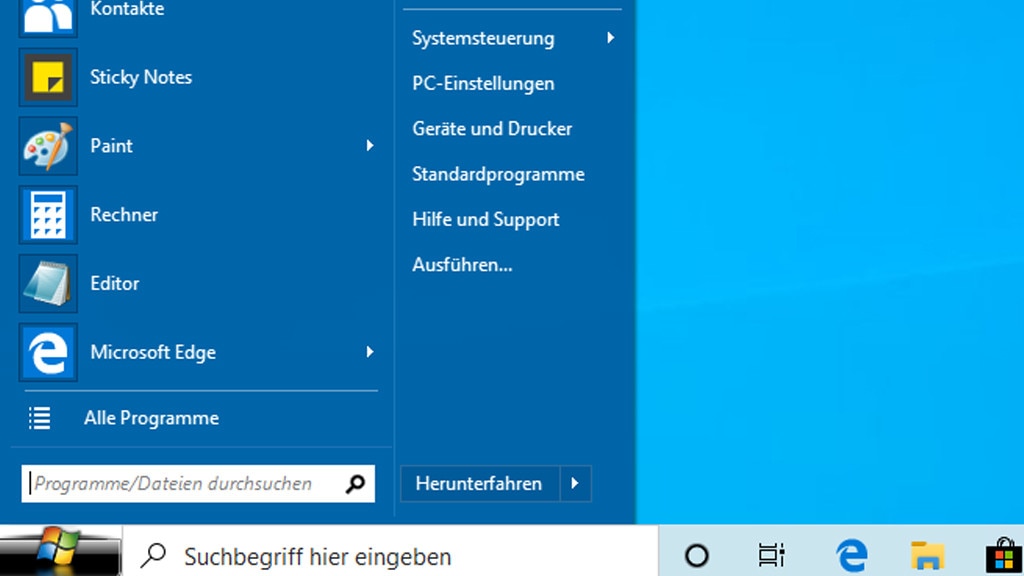Viewport: 1024px width, 576px height.
Task: Open the Microsoft Store from the taskbar
Action: point(1004,555)
